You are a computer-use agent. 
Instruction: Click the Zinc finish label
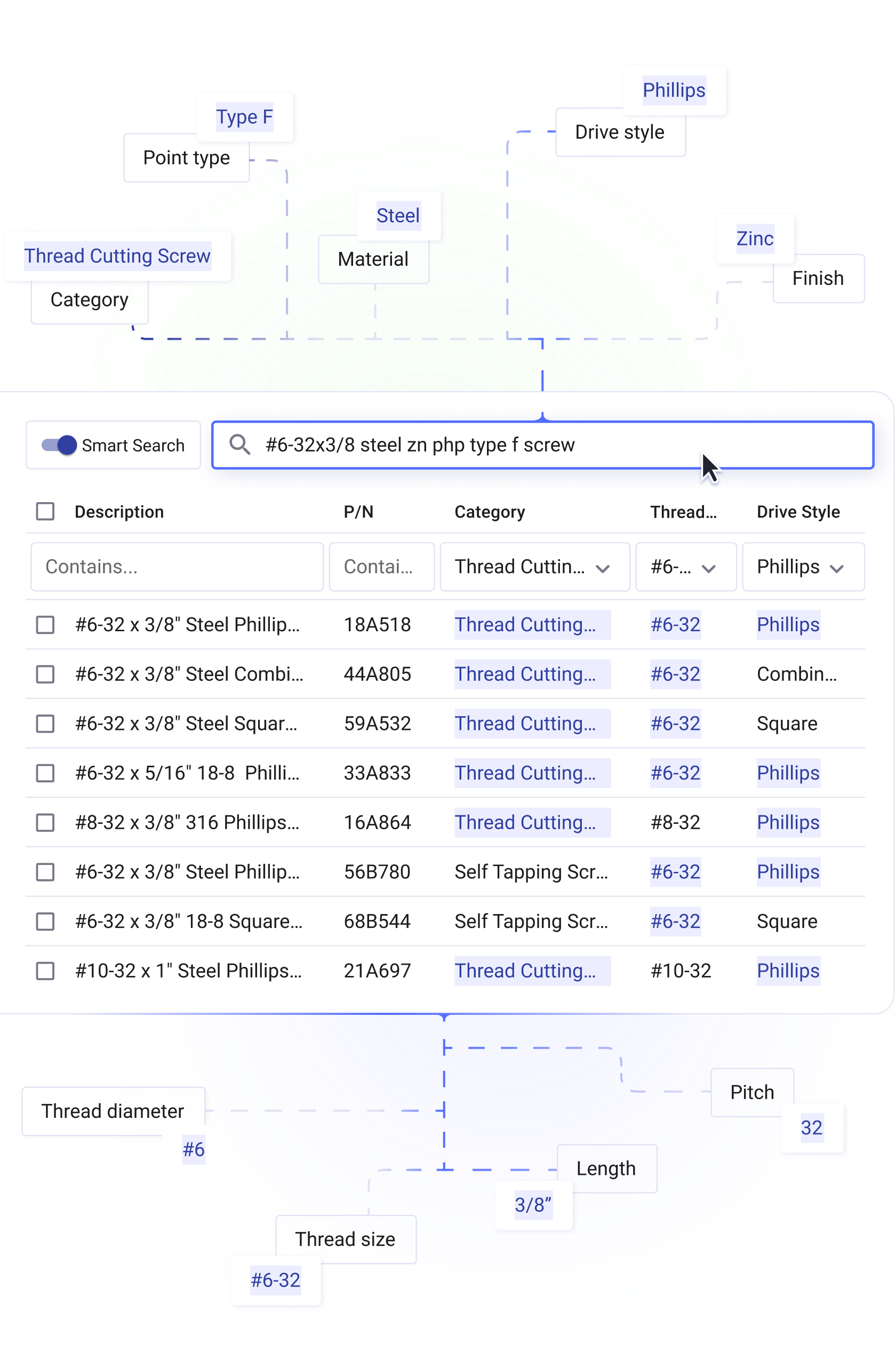click(755, 238)
